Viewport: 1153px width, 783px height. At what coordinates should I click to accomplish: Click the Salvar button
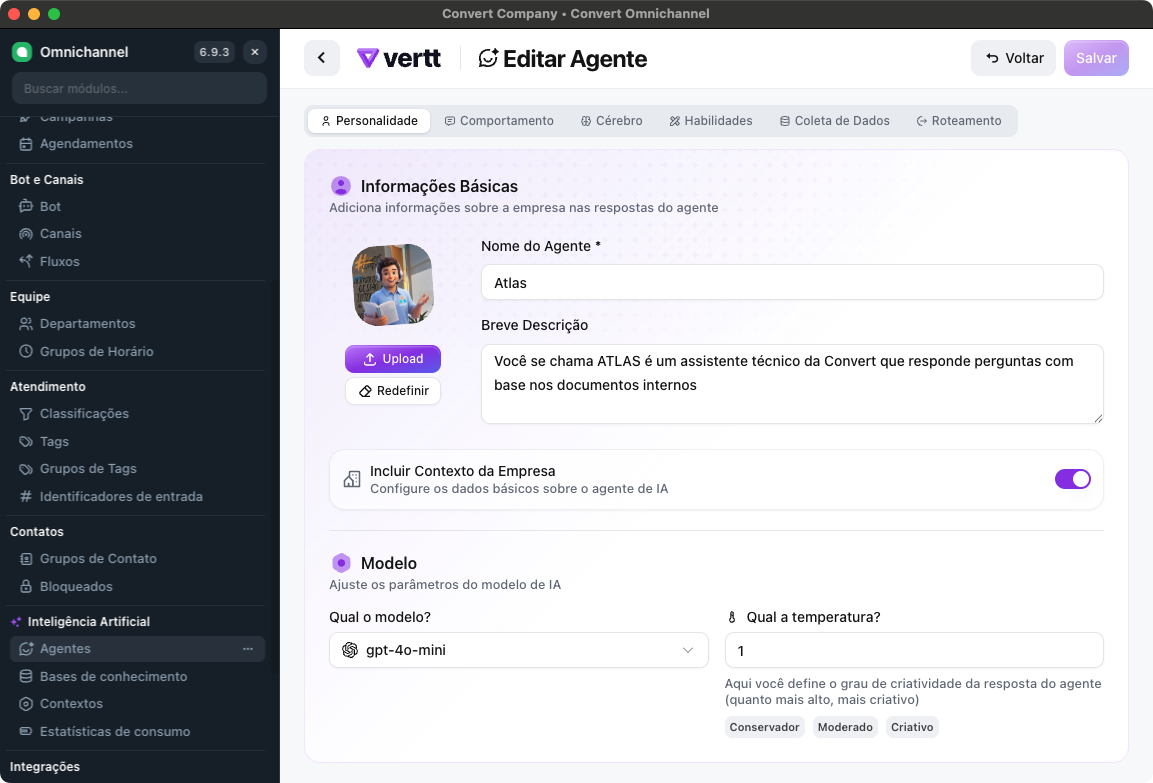coord(1096,58)
